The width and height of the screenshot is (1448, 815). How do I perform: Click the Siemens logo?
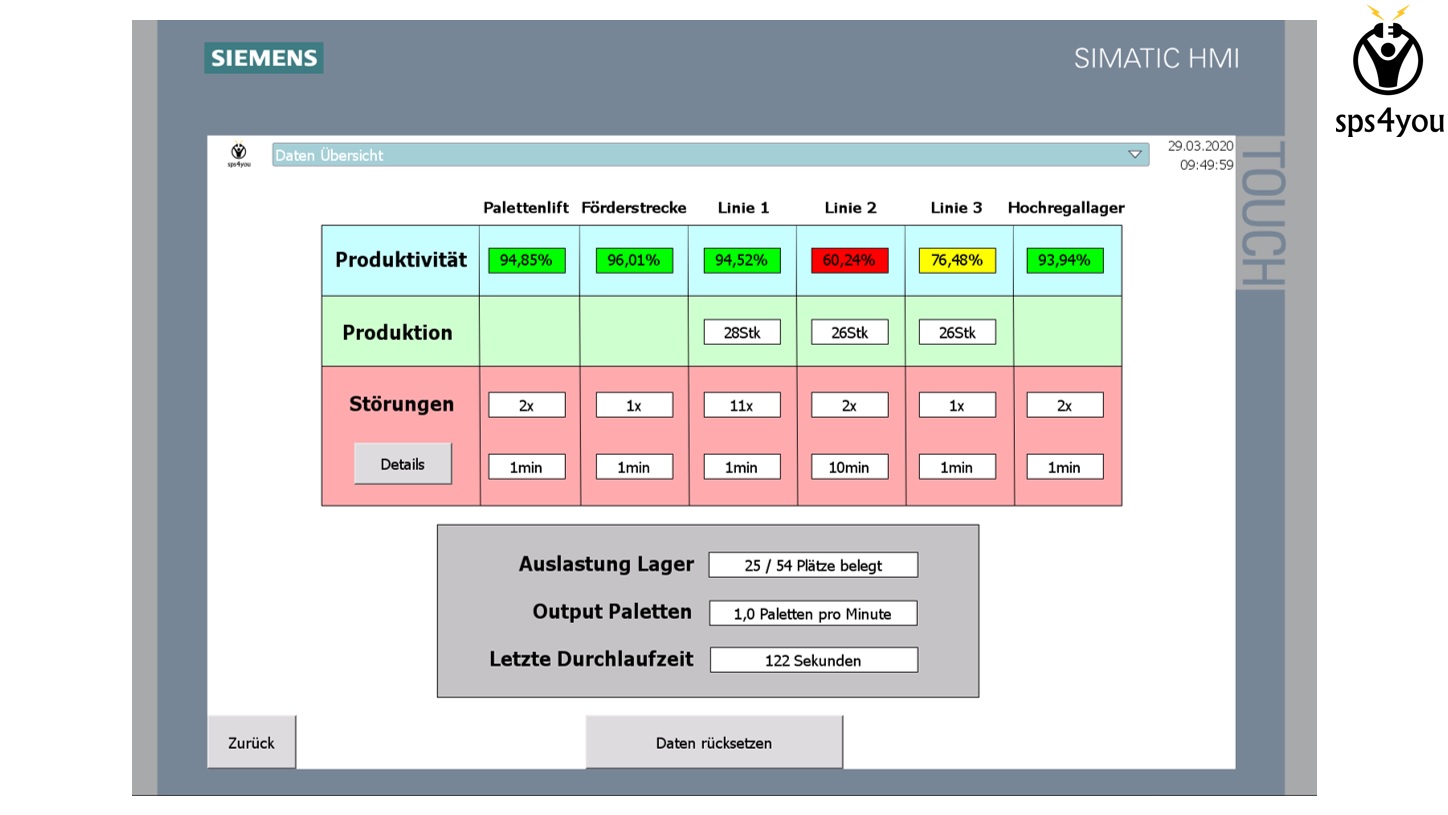click(x=264, y=58)
